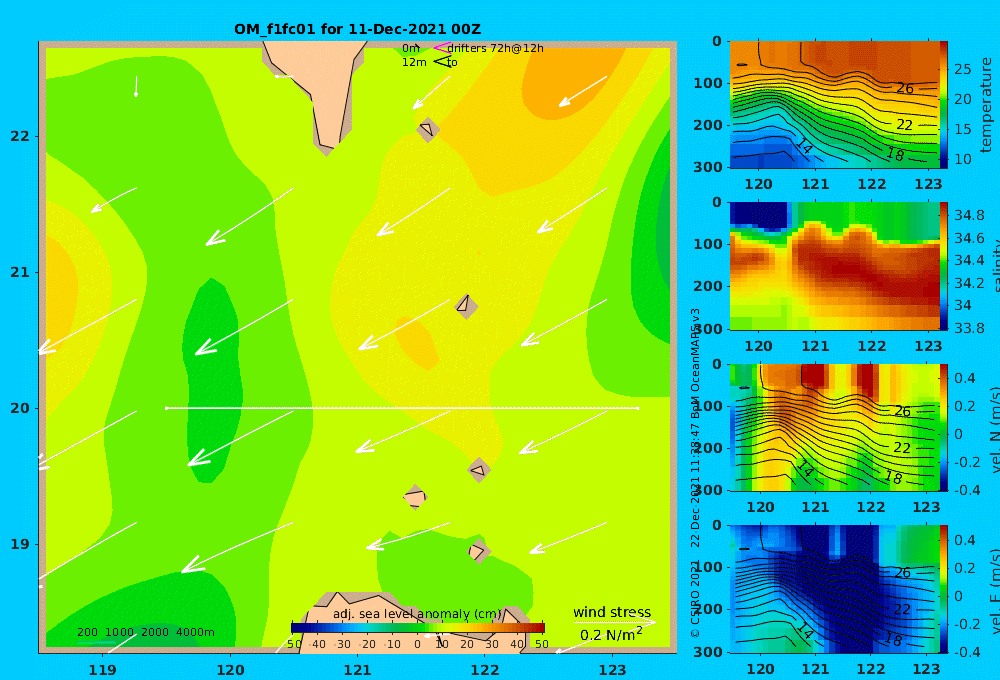Click the Taiwan southern tip landmass

322,96
